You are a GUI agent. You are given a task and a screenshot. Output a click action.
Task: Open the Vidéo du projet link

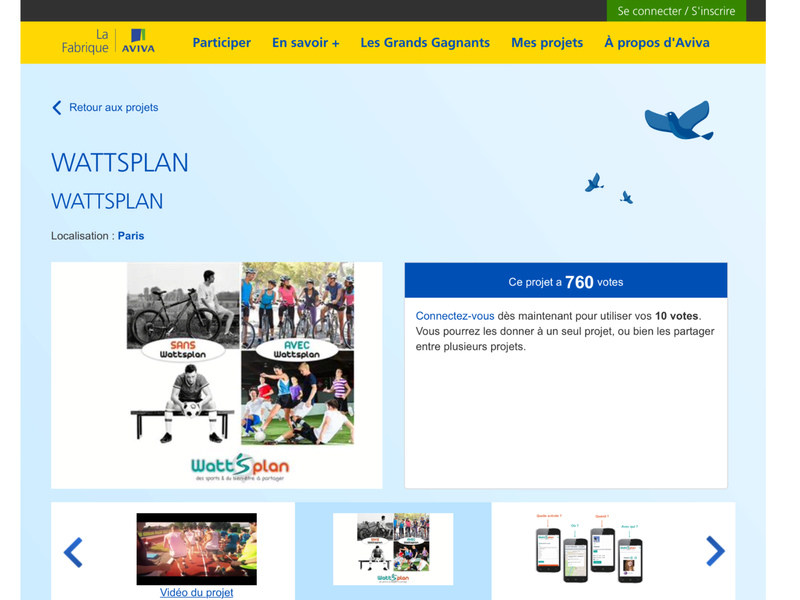coord(196,592)
